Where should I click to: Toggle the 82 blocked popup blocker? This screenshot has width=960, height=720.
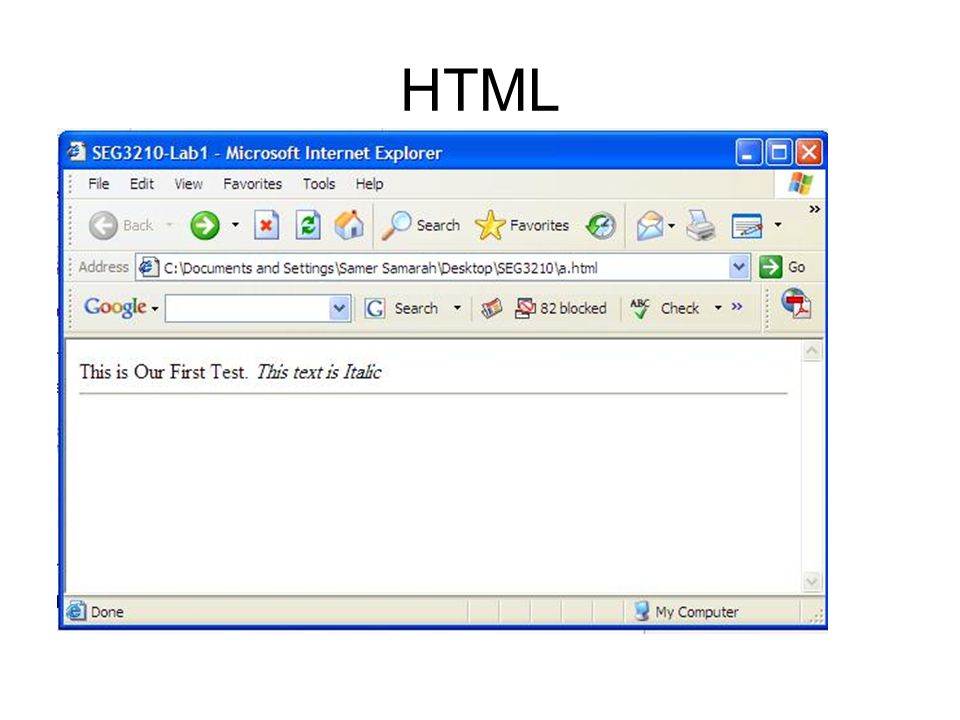561,308
